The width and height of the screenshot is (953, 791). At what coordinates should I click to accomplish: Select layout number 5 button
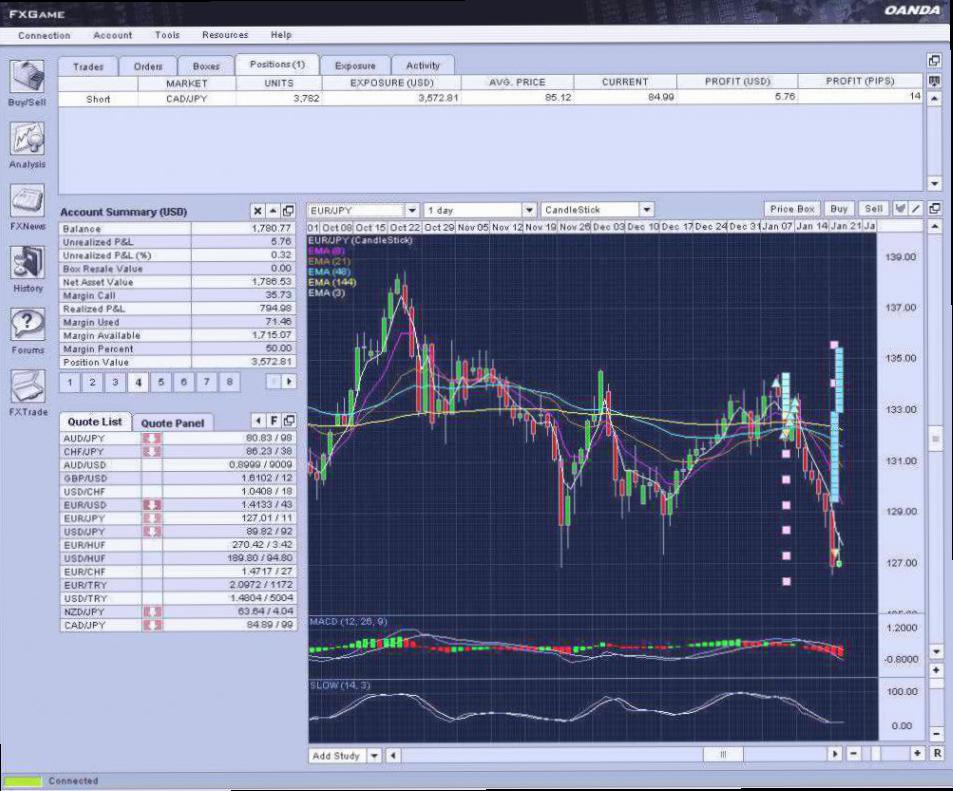[x=161, y=382]
